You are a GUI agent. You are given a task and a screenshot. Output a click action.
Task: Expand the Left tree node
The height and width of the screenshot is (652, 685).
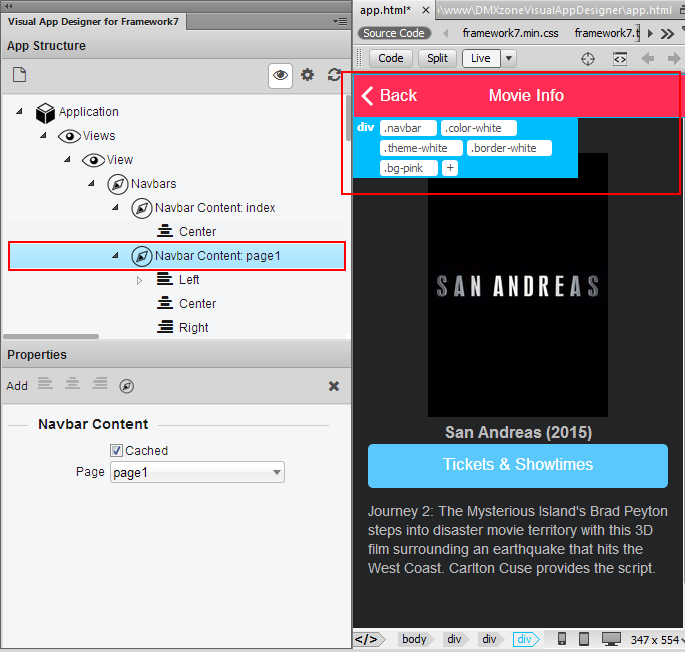pyautogui.click(x=139, y=280)
